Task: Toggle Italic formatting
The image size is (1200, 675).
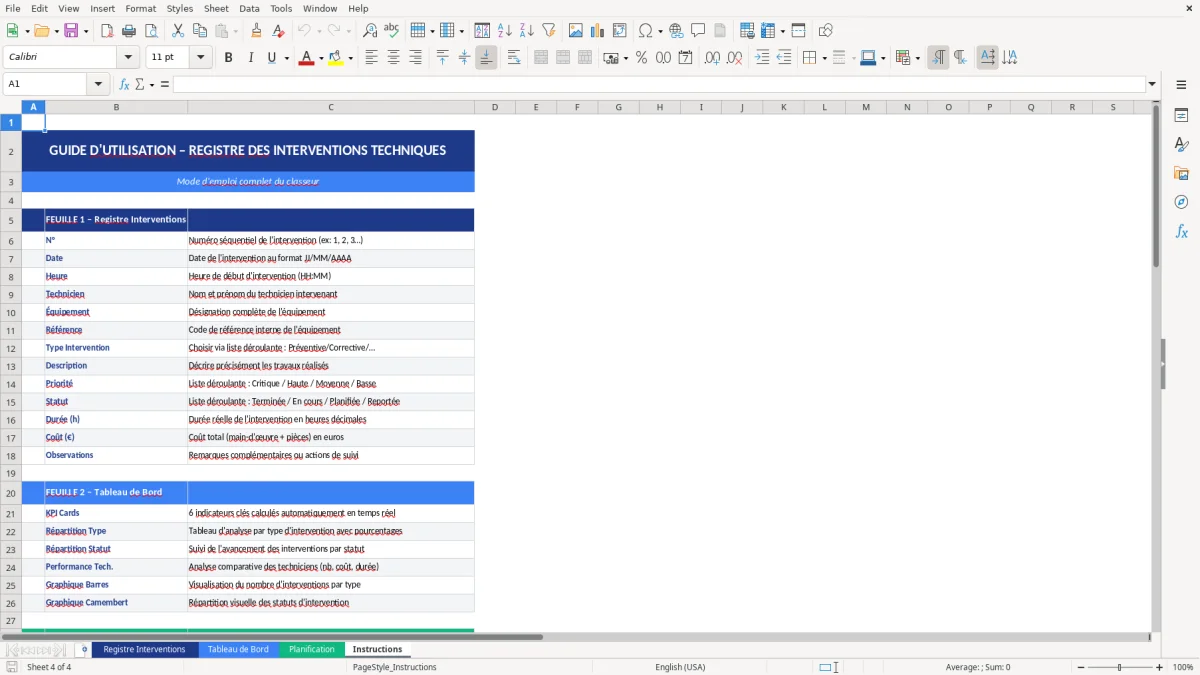Action: [250, 58]
